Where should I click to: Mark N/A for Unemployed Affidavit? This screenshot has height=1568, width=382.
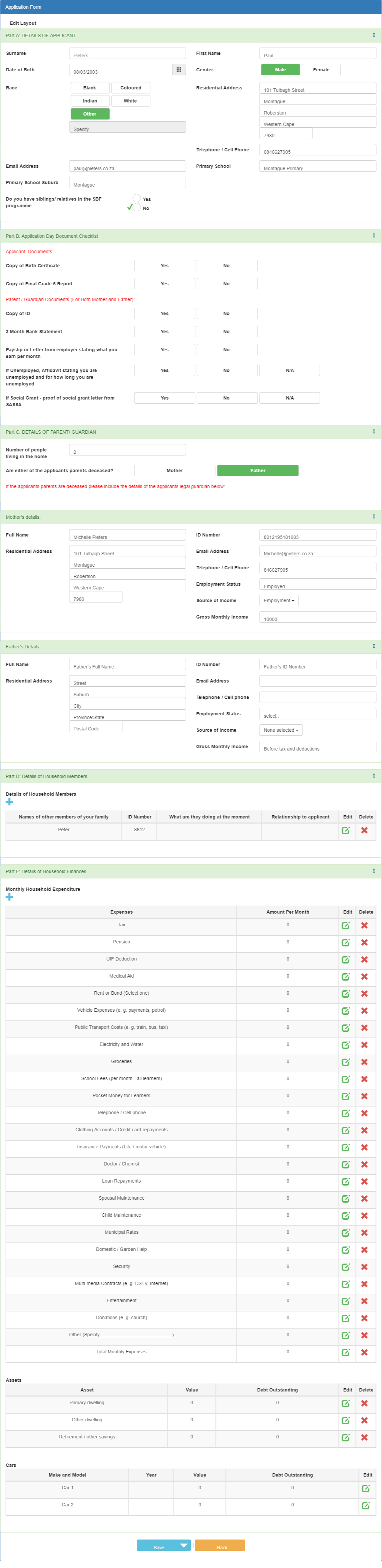pos(290,371)
